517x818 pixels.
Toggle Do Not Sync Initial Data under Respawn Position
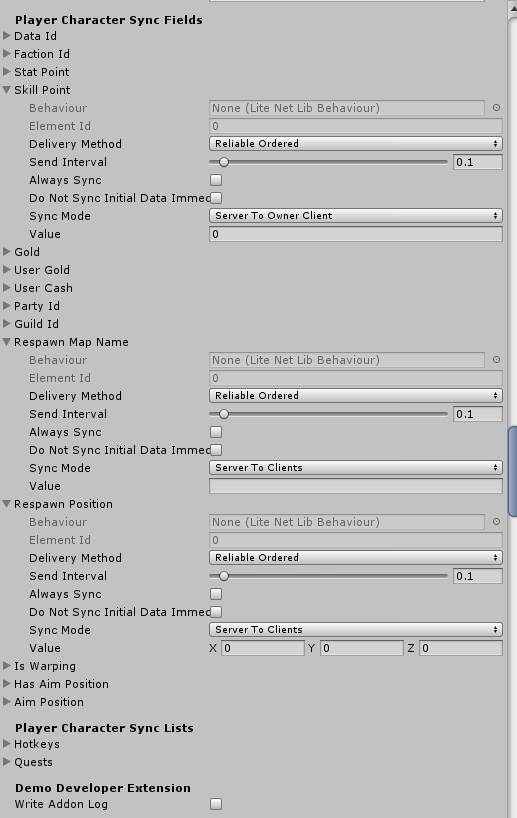(x=216, y=612)
